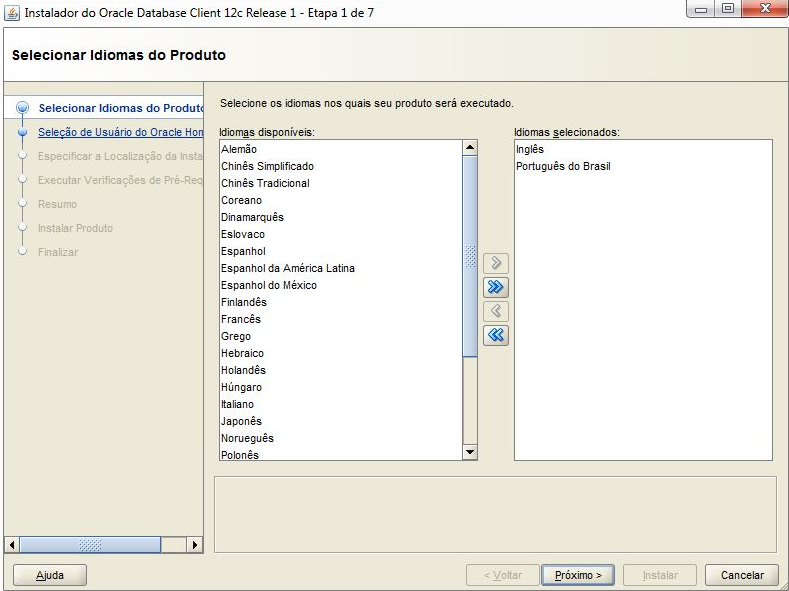Click the message text area below lists
The width and height of the screenshot is (789, 591).
tap(495, 515)
